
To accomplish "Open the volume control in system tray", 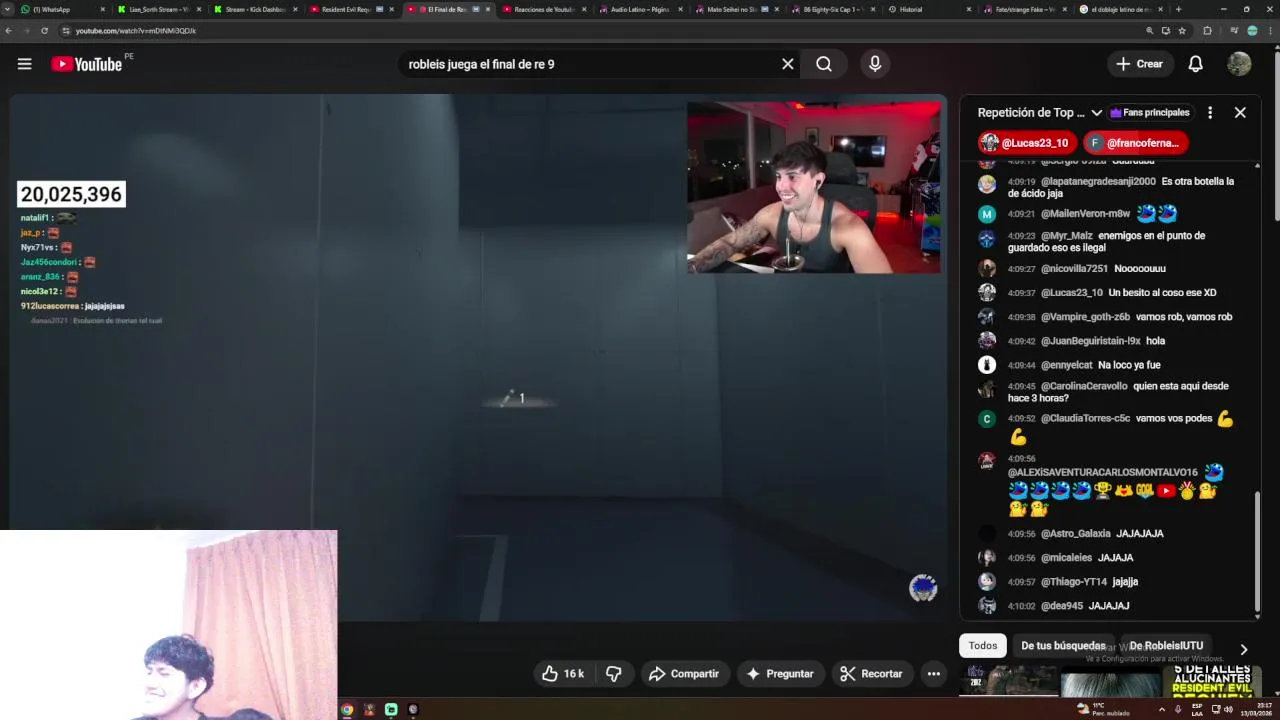I will pos(1228,709).
